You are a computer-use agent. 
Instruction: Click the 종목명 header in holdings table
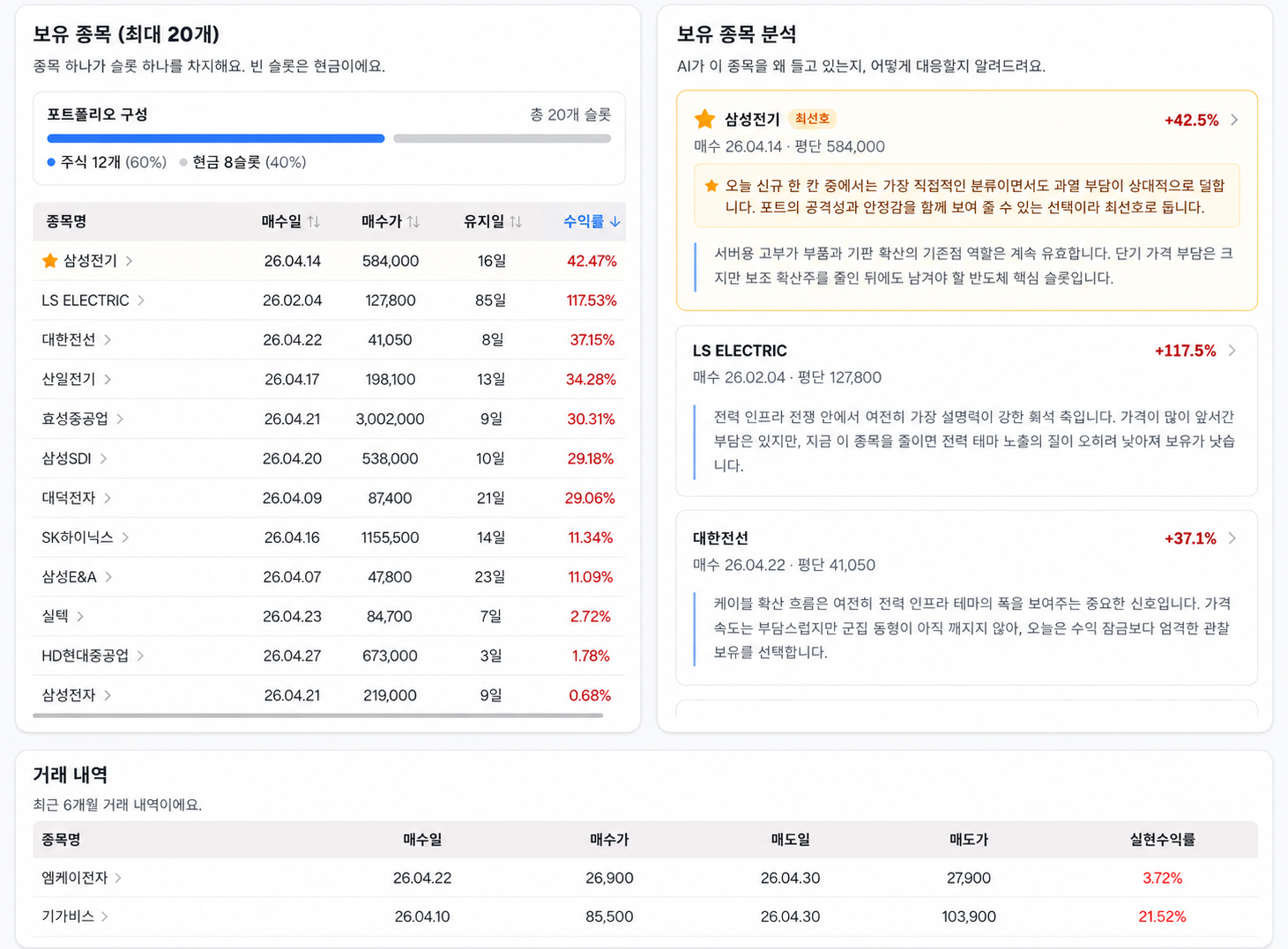[66, 222]
